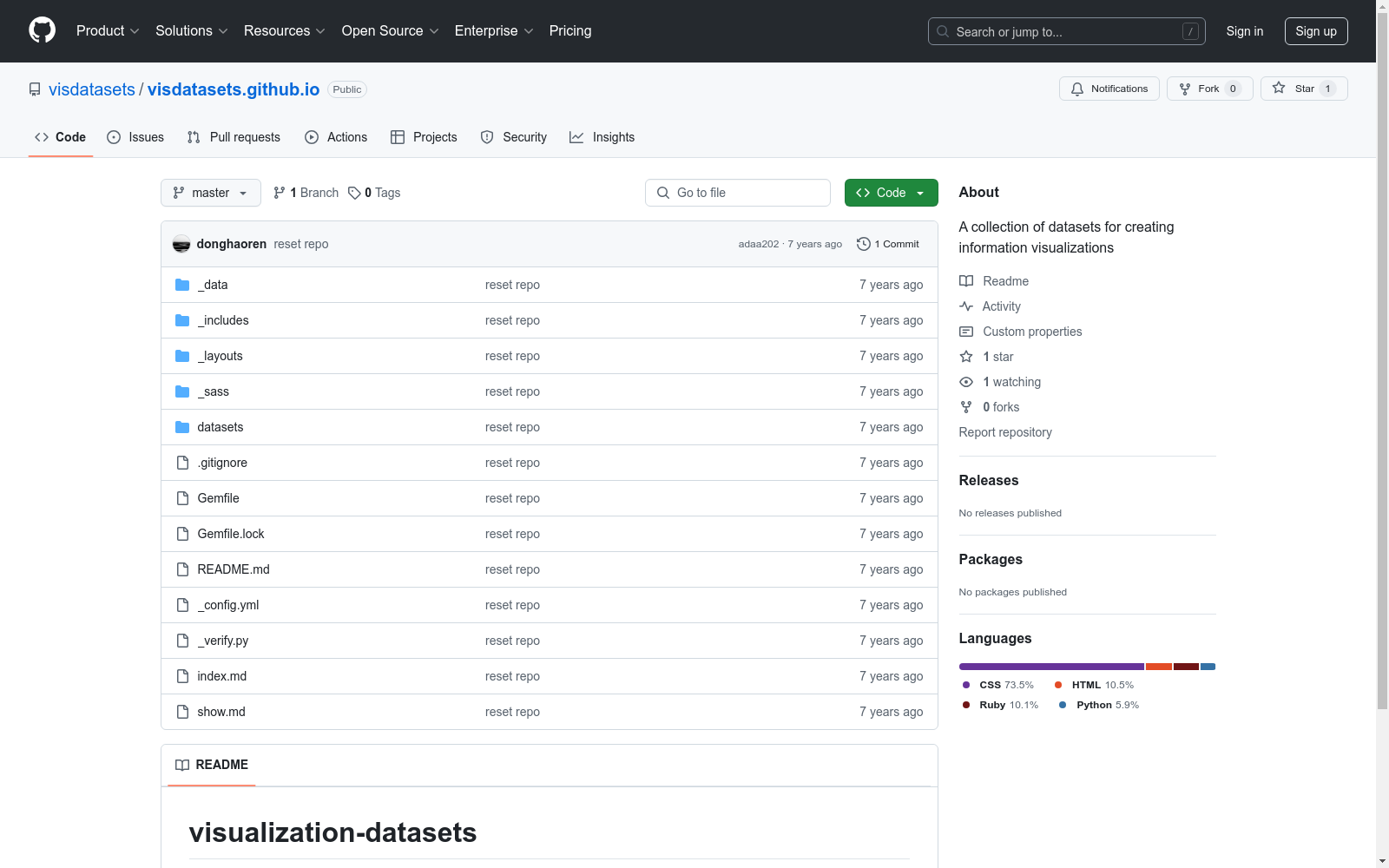Click the Custom properties icon
Screen dimensions: 1389x868
[x=966, y=332]
